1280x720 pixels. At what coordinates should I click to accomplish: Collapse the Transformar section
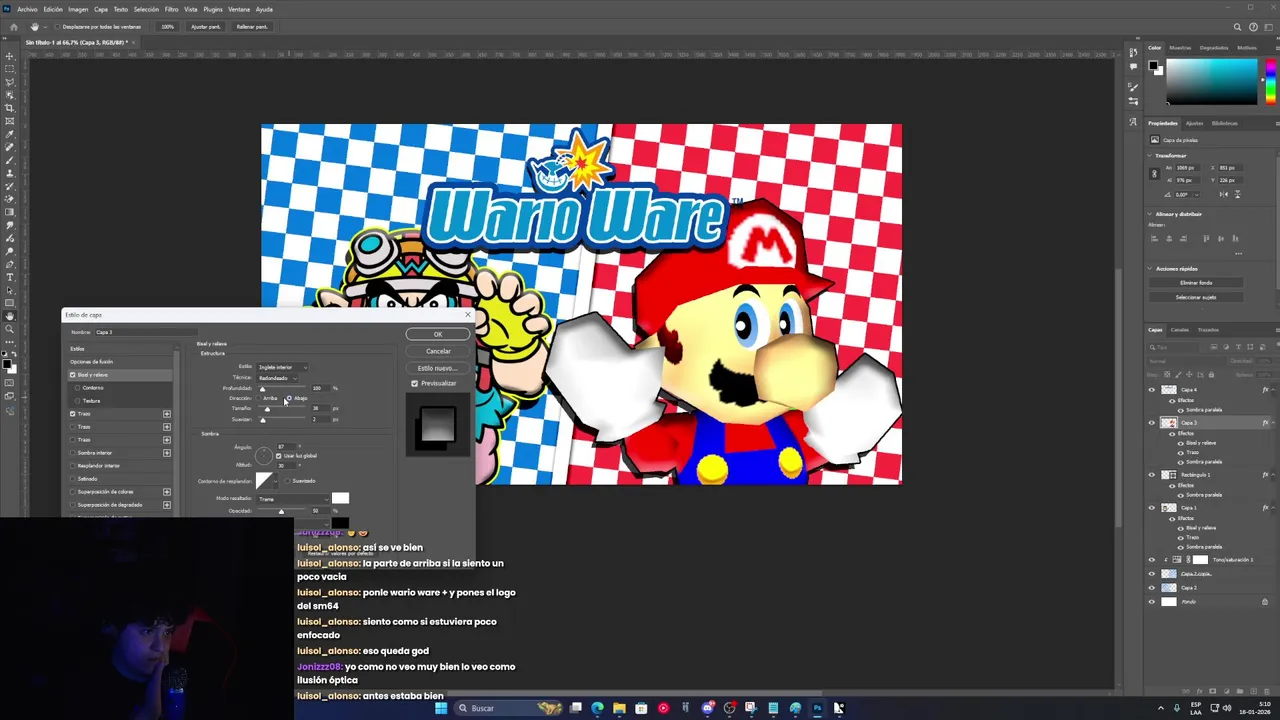point(1149,156)
